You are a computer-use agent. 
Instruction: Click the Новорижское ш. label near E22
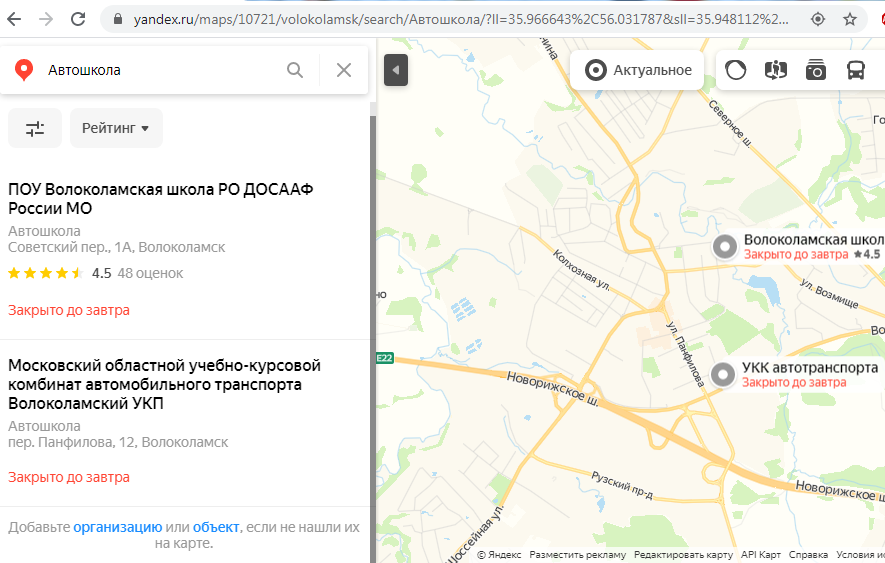pyautogui.click(x=553, y=389)
